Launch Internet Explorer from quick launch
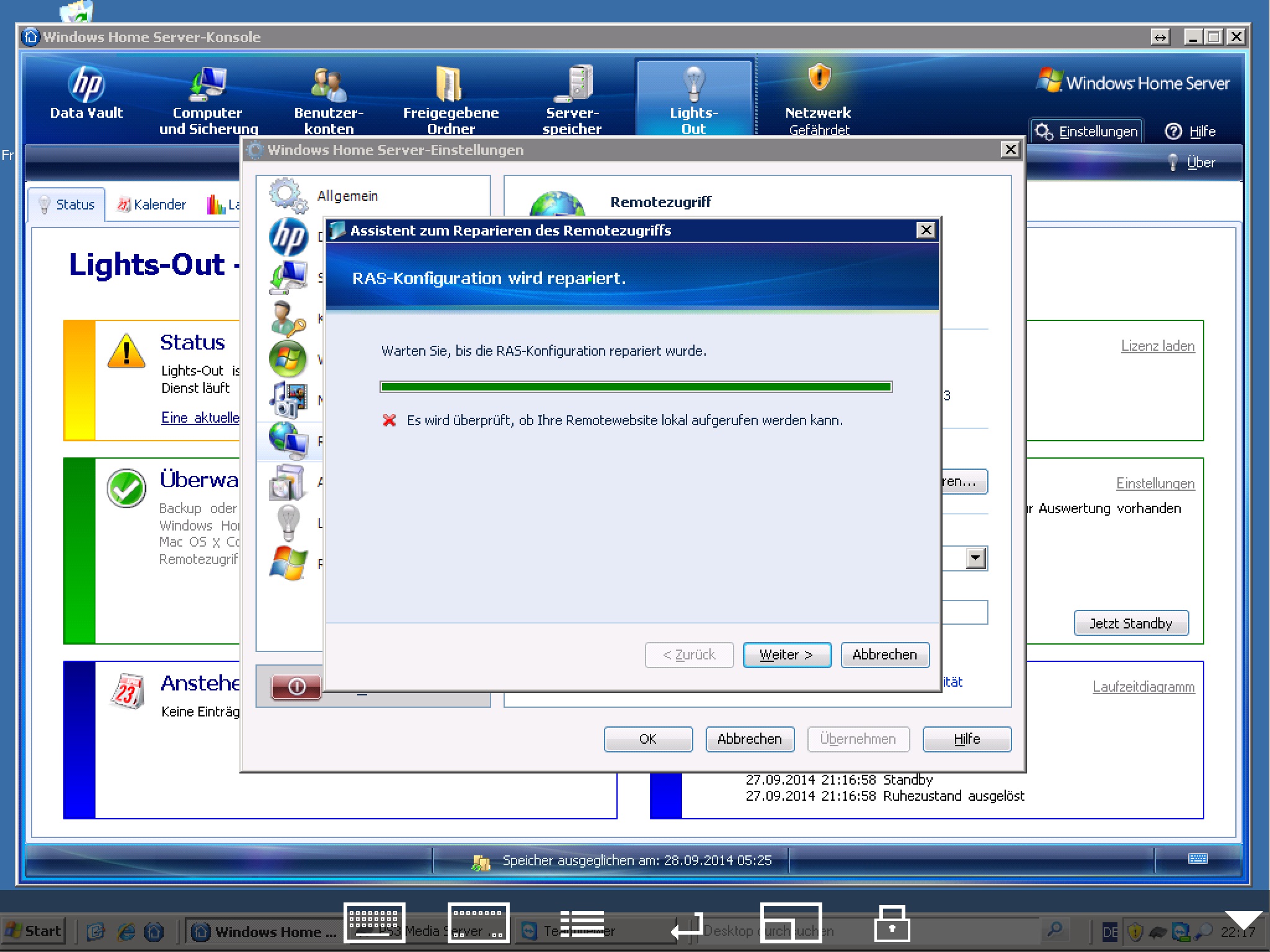1270x952 pixels. [127, 931]
